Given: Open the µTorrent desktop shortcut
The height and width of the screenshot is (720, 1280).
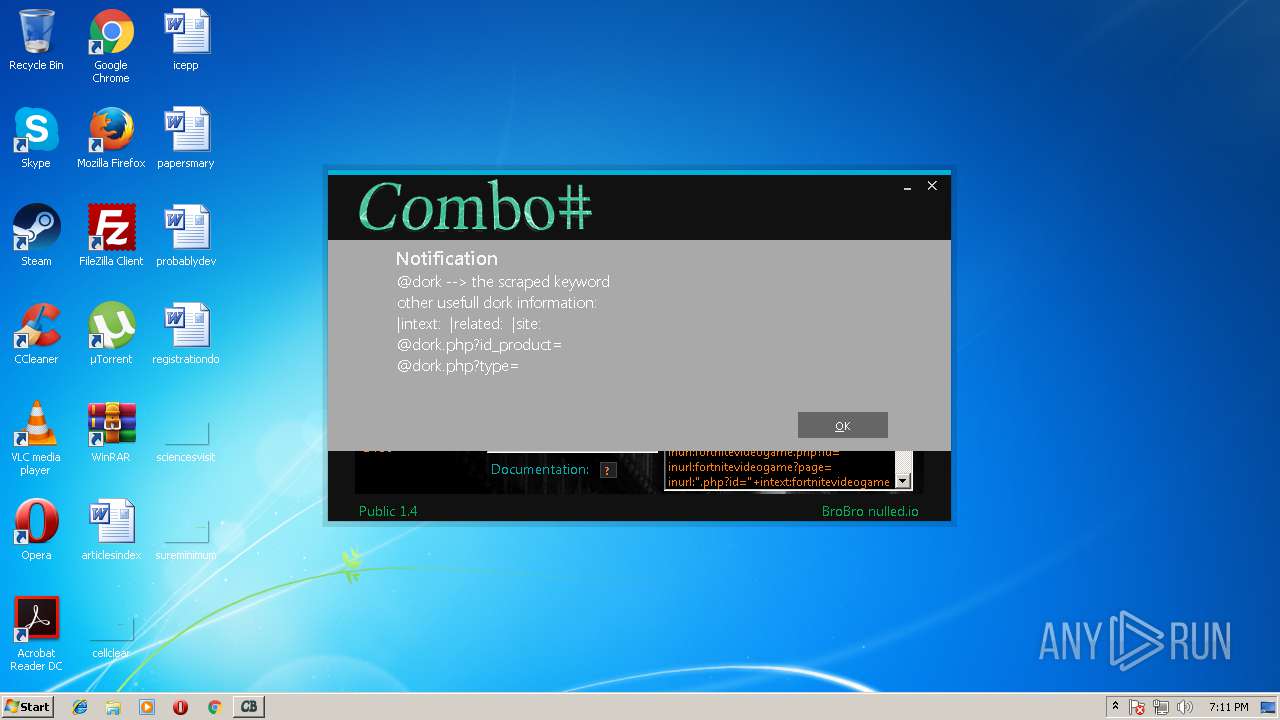Looking at the screenshot, I should 111,334.
